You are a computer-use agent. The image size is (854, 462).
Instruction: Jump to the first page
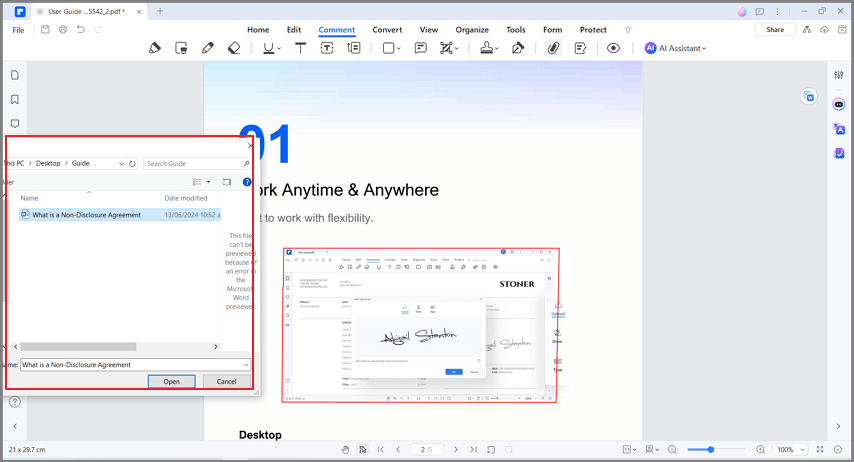click(x=381, y=449)
